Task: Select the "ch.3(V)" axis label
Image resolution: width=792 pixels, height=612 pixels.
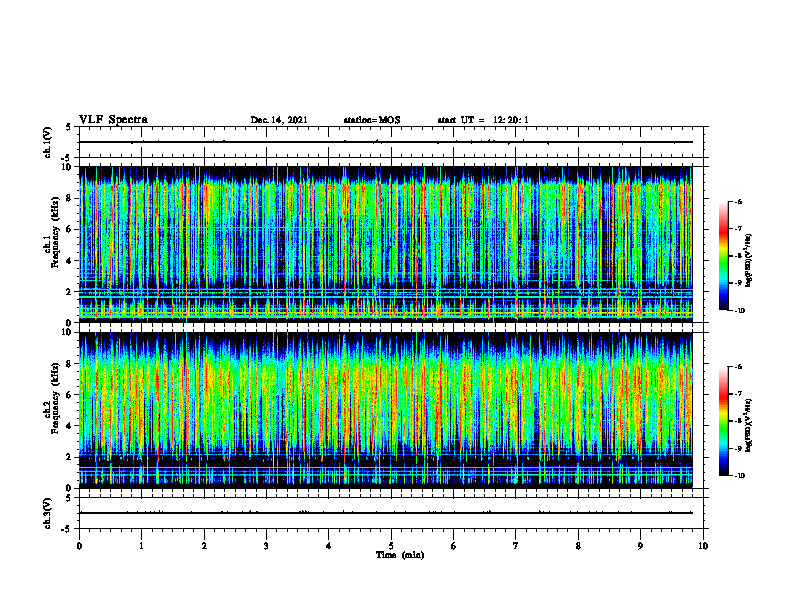Action: coord(48,513)
